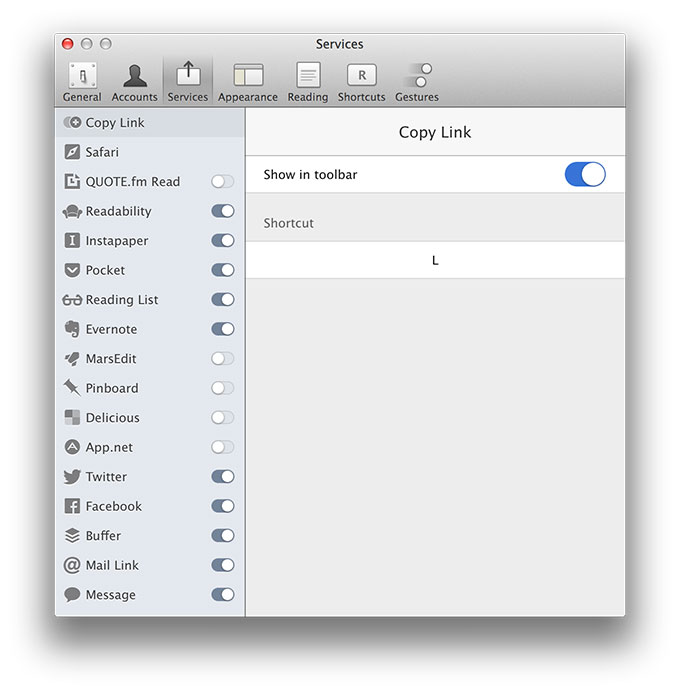Enable the QUOTE.fm Read toggle
The height and width of the screenshot is (692, 680).
pos(222,181)
